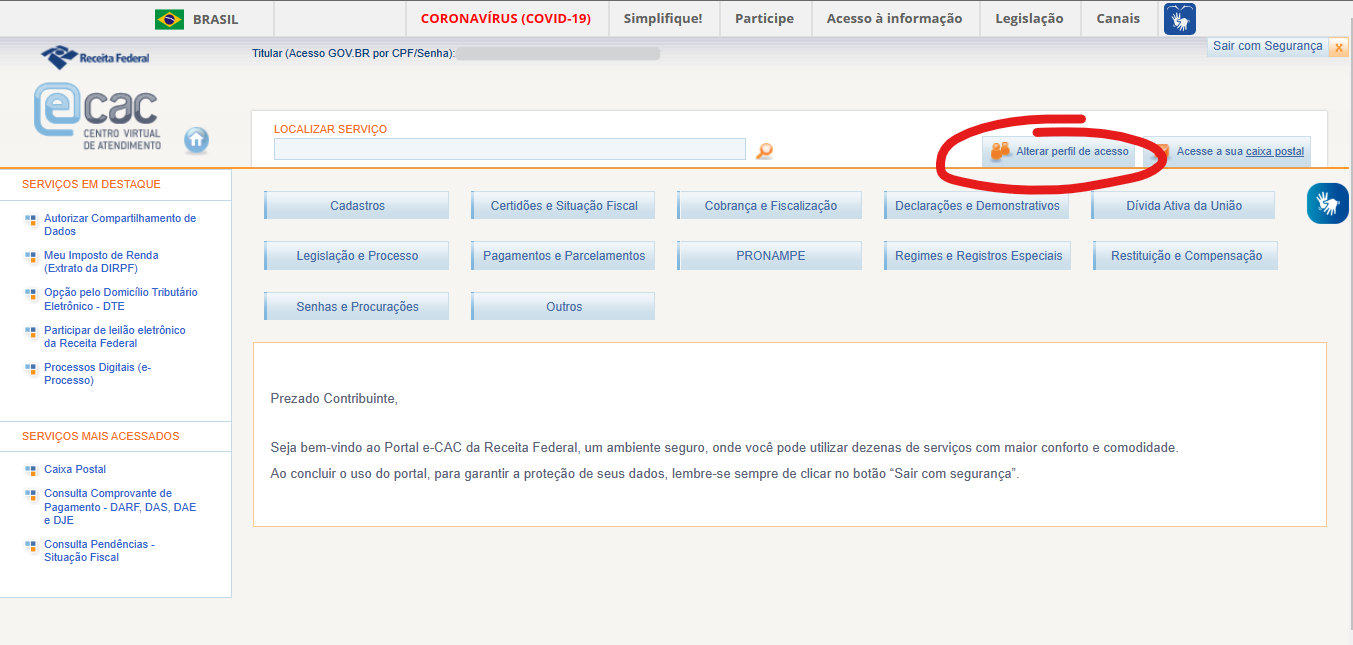Click the mailbox envelope icon
Image resolution: width=1353 pixels, height=645 pixels.
coord(1161,152)
